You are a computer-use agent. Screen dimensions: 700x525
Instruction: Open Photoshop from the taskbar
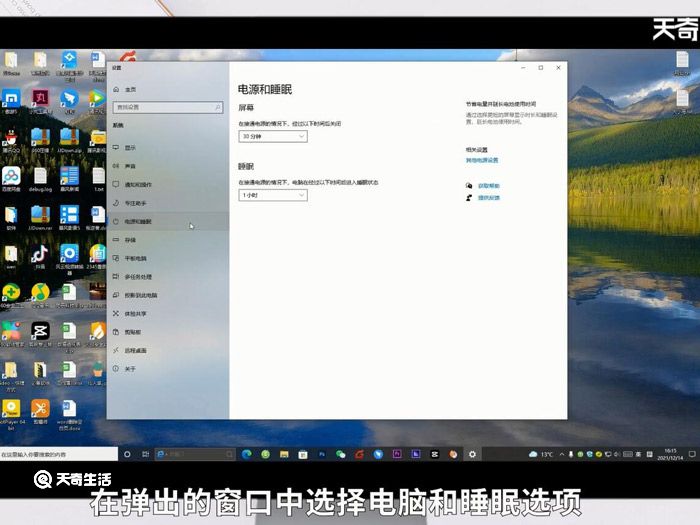coord(322,454)
